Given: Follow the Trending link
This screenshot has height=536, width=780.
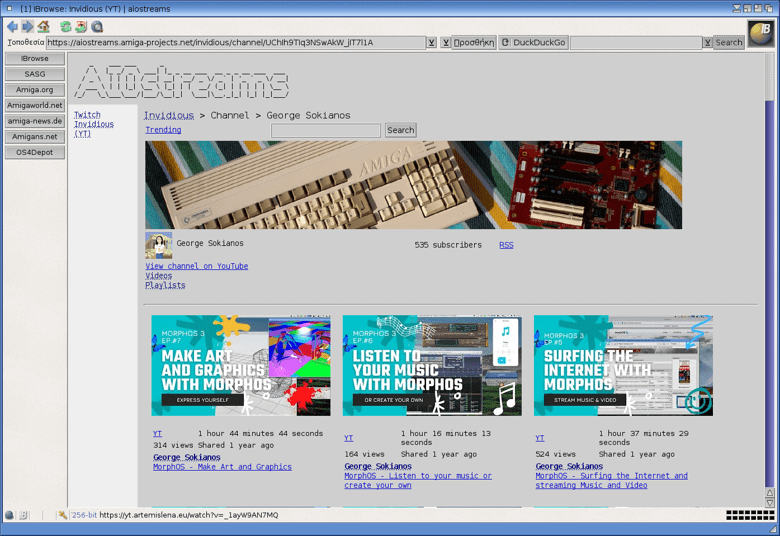Looking at the screenshot, I should (163, 130).
